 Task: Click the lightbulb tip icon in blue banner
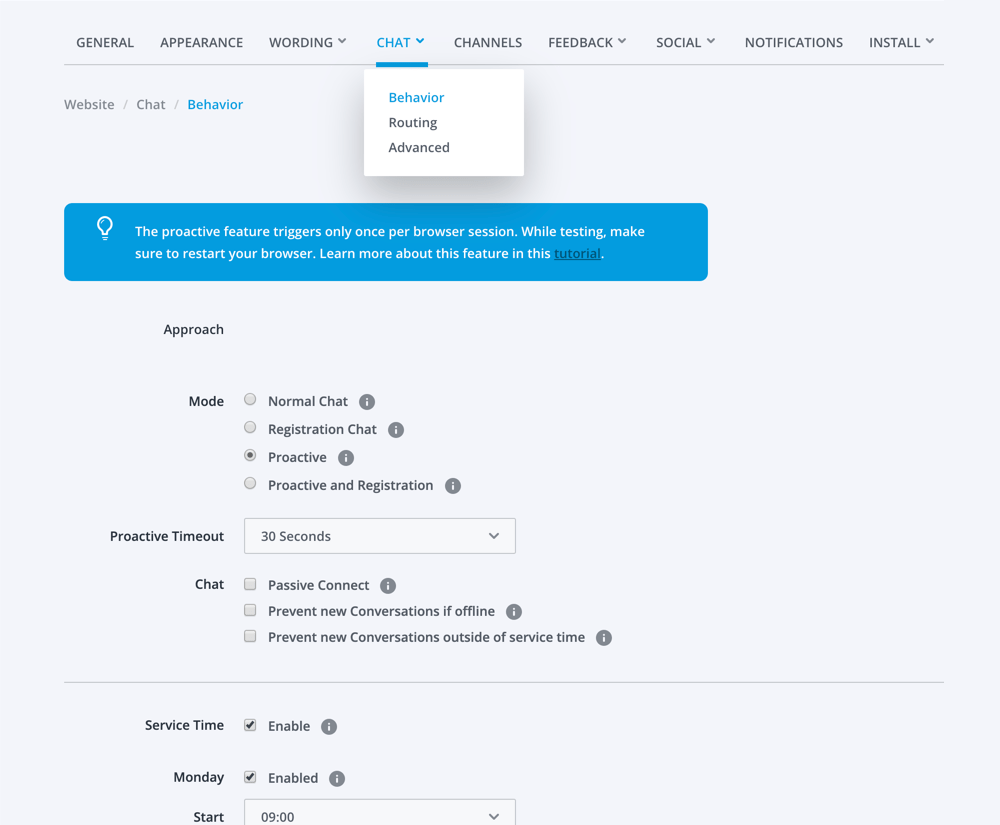(x=105, y=228)
